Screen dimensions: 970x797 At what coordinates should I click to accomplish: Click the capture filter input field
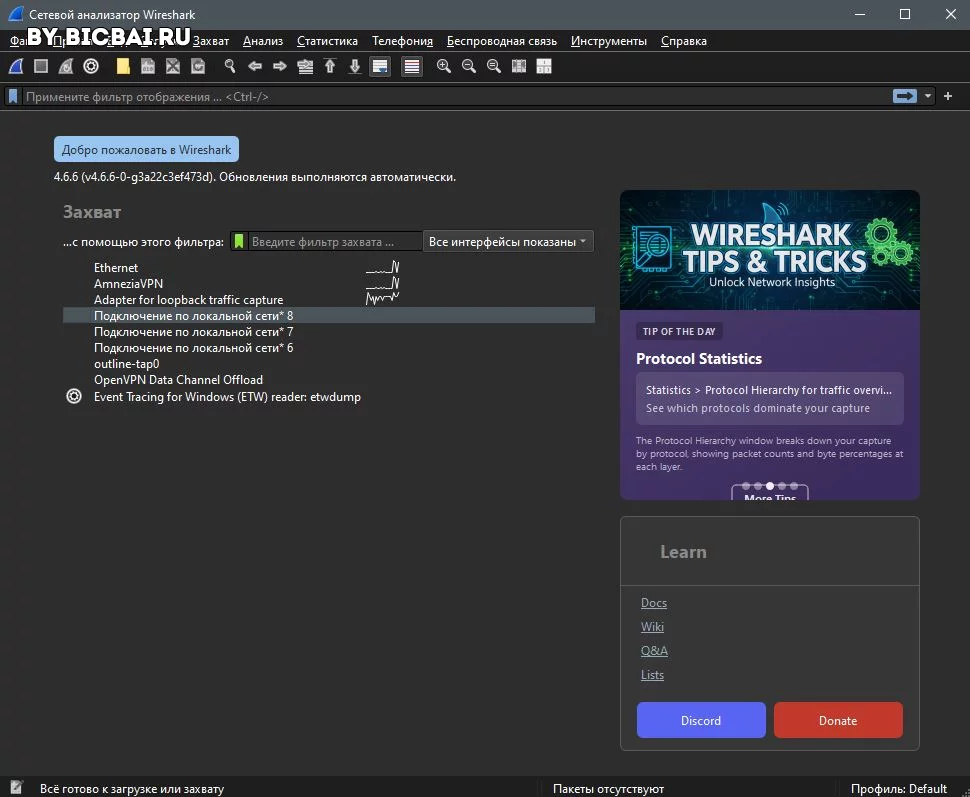(x=335, y=241)
